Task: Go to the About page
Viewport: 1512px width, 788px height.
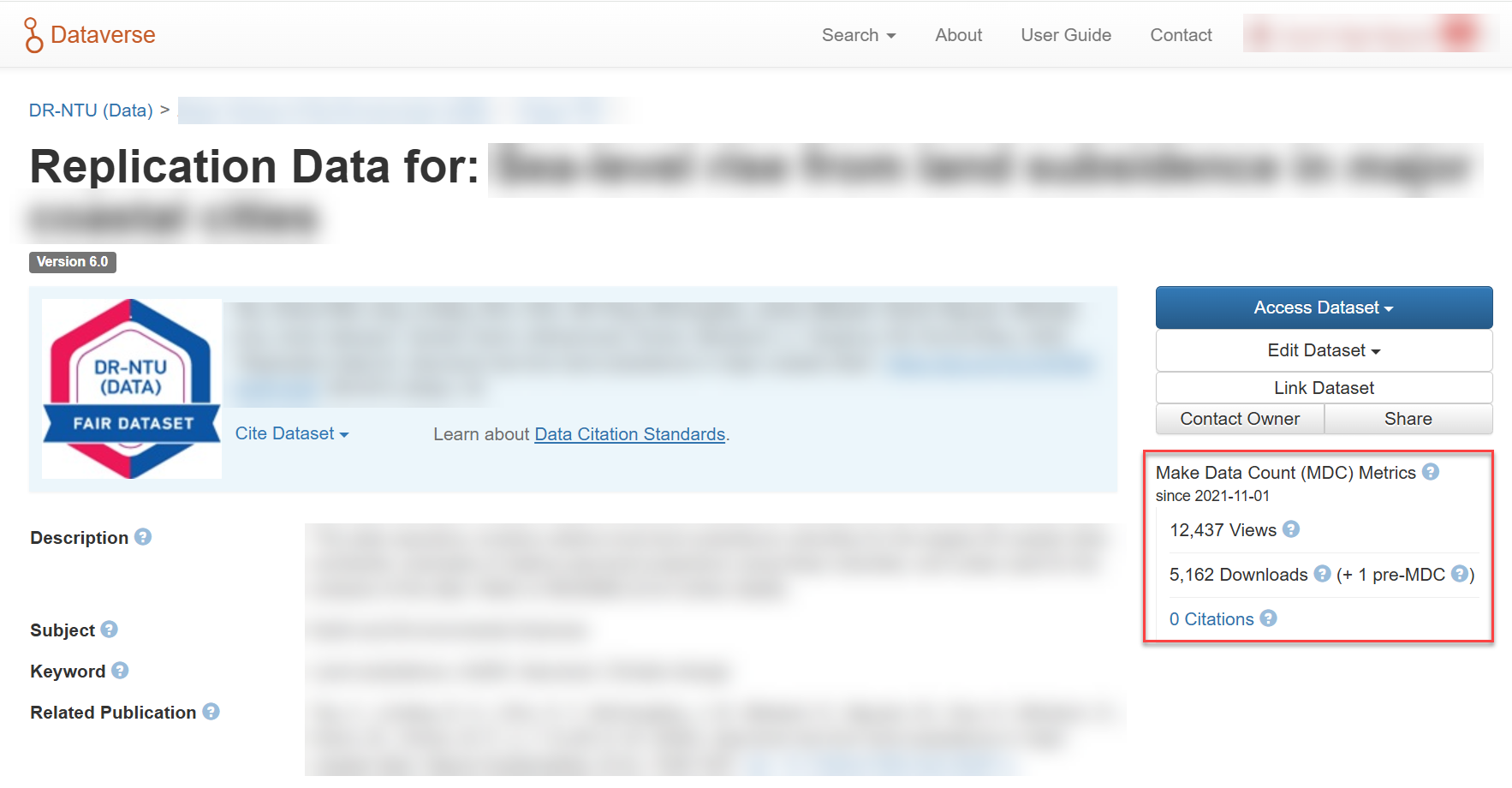Action: tap(958, 35)
